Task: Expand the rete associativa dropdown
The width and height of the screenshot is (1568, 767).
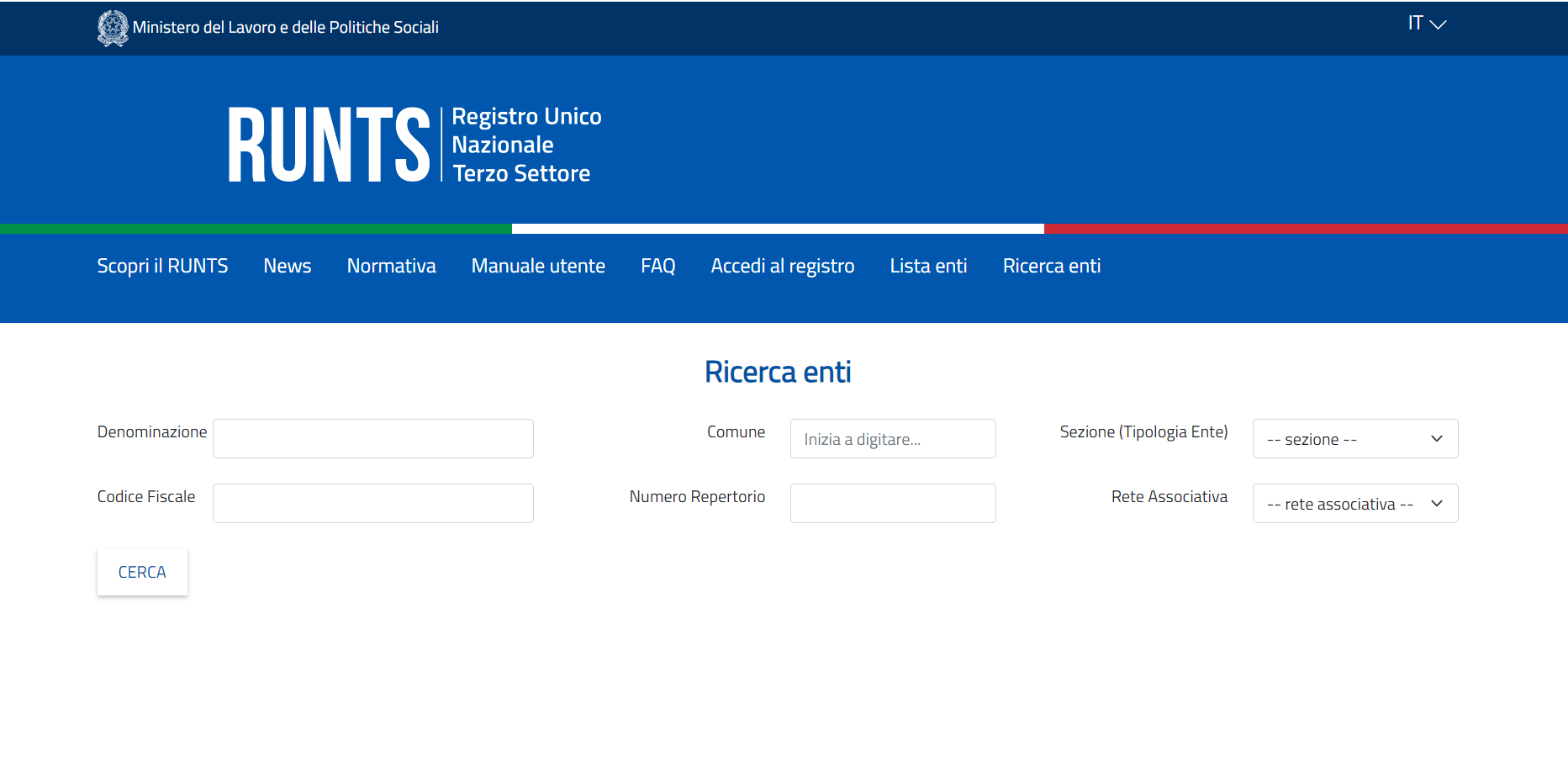Action: [1355, 503]
